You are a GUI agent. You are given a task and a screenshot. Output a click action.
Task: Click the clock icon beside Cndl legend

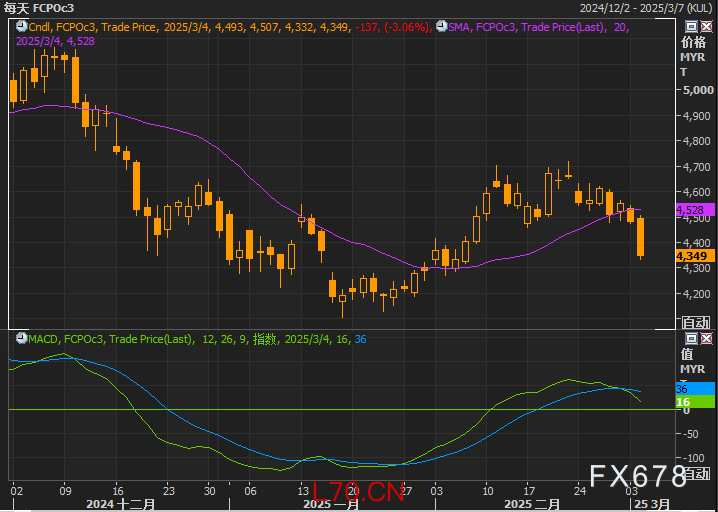[21, 28]
